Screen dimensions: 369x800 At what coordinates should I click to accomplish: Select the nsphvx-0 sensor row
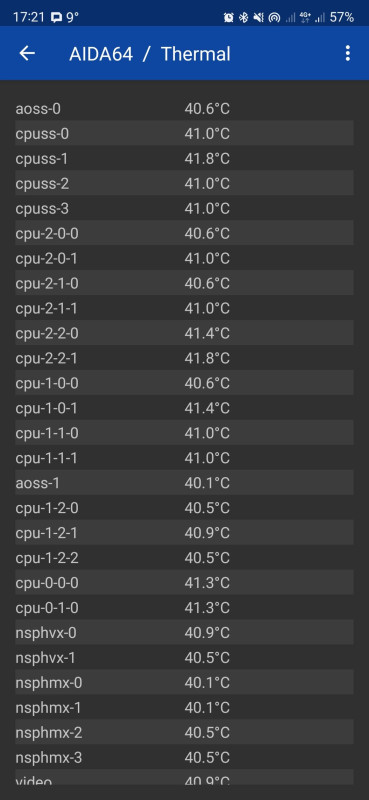[x=184, y=633]
